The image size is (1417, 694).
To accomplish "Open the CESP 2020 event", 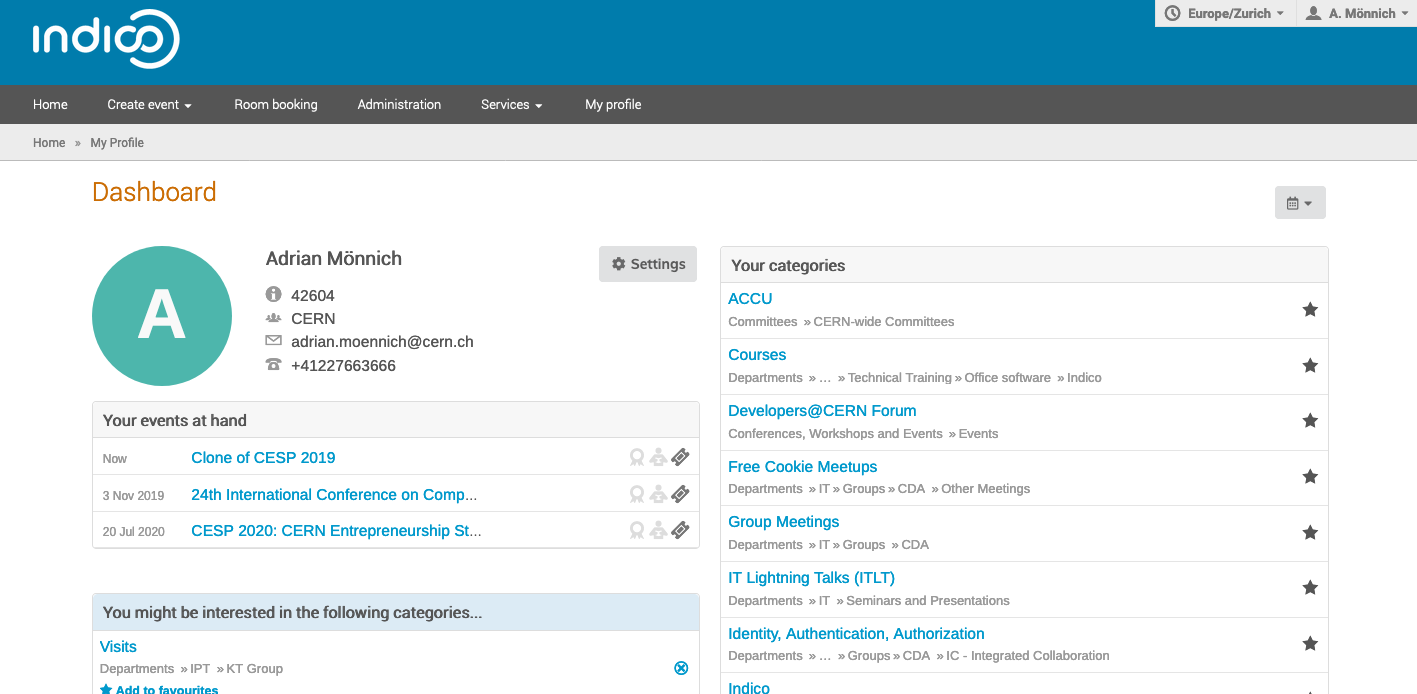I will tap(336, 531).
